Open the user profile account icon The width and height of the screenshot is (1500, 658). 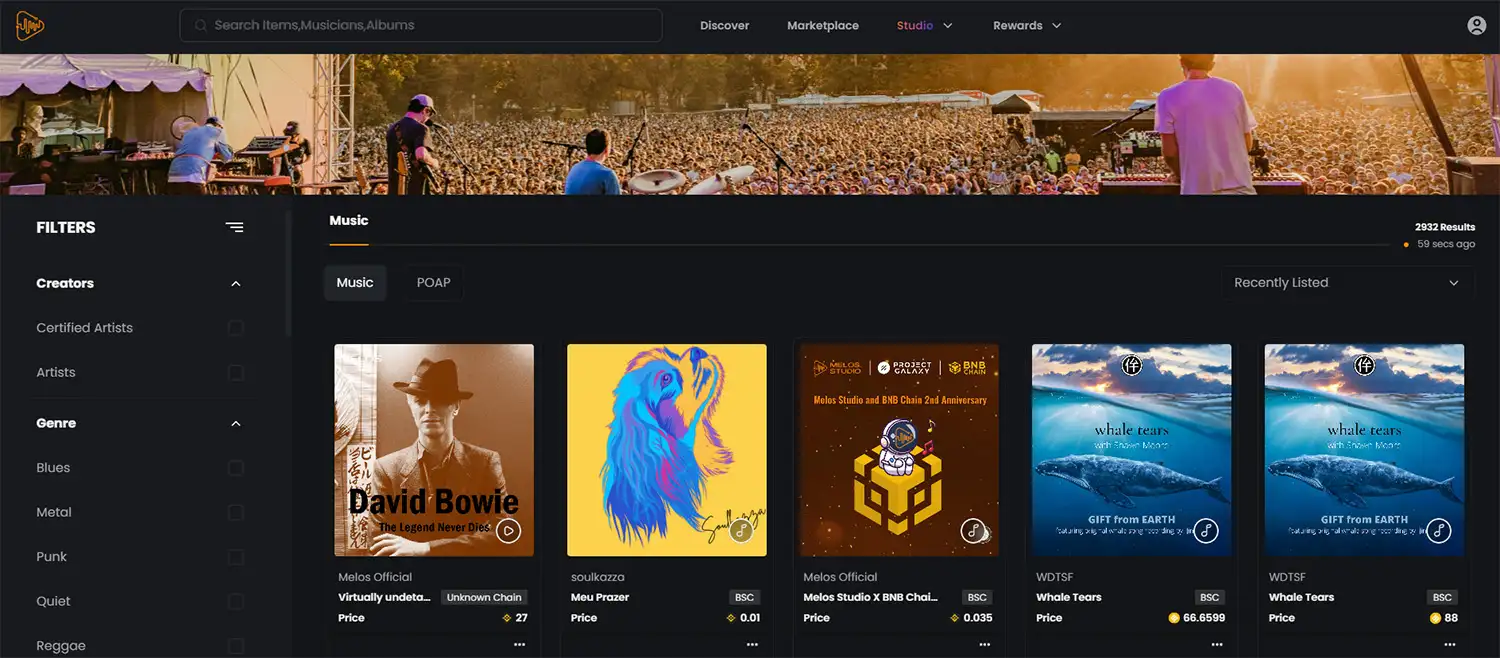[x=1476, y=26]
